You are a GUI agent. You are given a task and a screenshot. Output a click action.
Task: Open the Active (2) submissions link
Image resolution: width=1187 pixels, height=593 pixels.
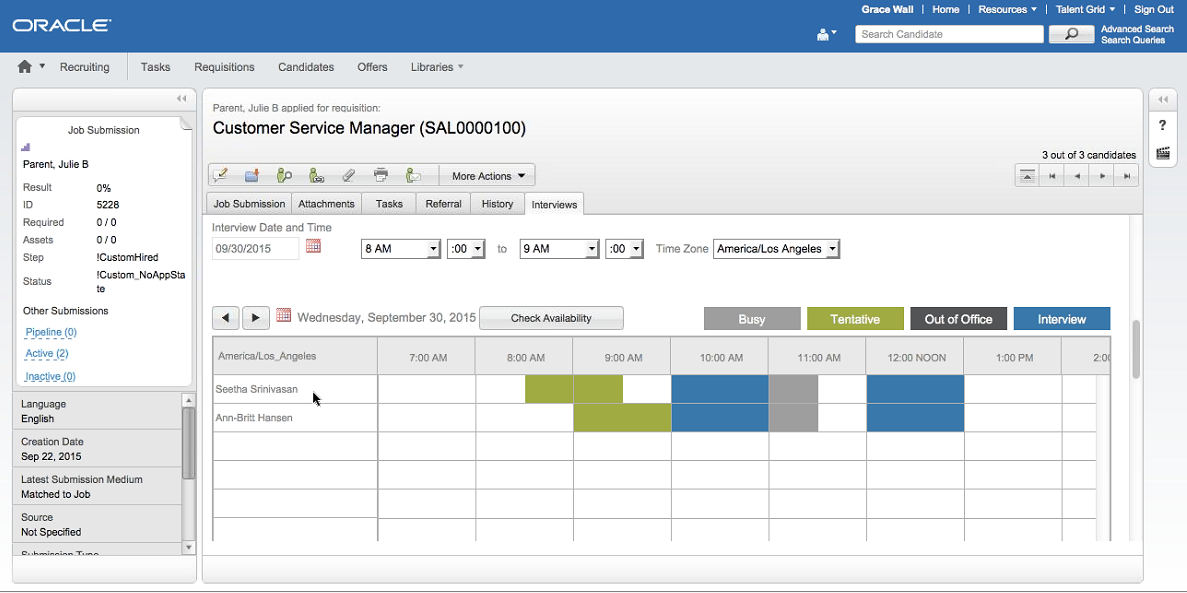pyautogui.click(x=47, y=354)
